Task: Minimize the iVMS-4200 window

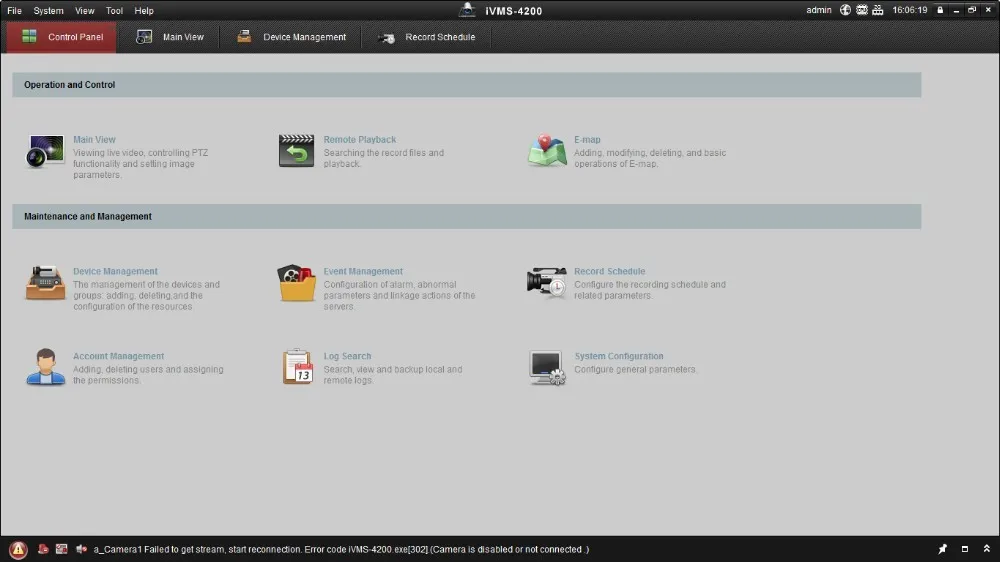Action: click(x=955, y=10)
